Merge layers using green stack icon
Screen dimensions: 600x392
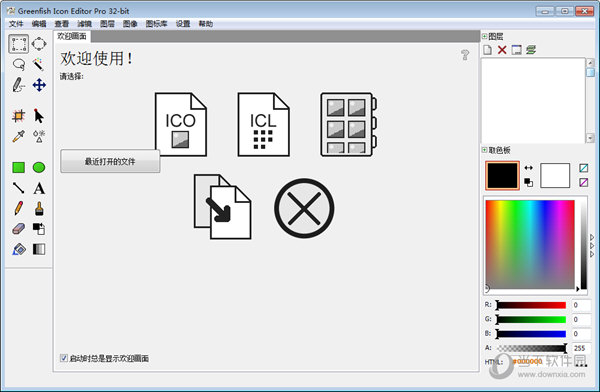pyautogui.click(x=531, y=50)
